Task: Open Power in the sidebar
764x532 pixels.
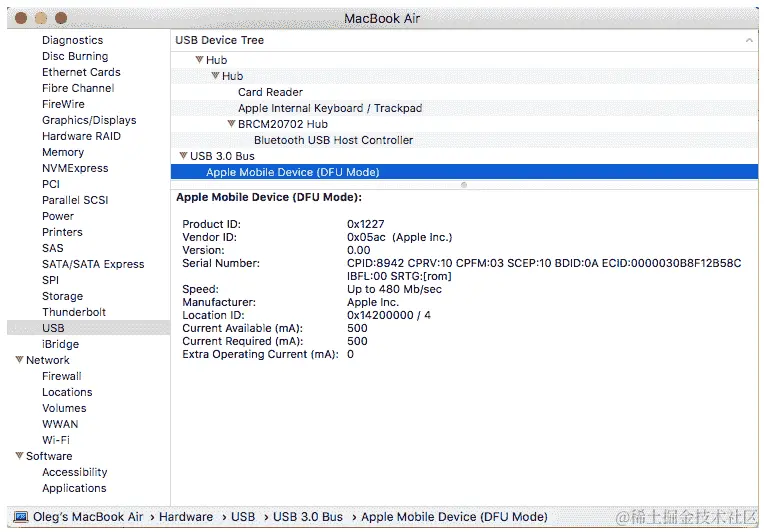Action: 58,216
